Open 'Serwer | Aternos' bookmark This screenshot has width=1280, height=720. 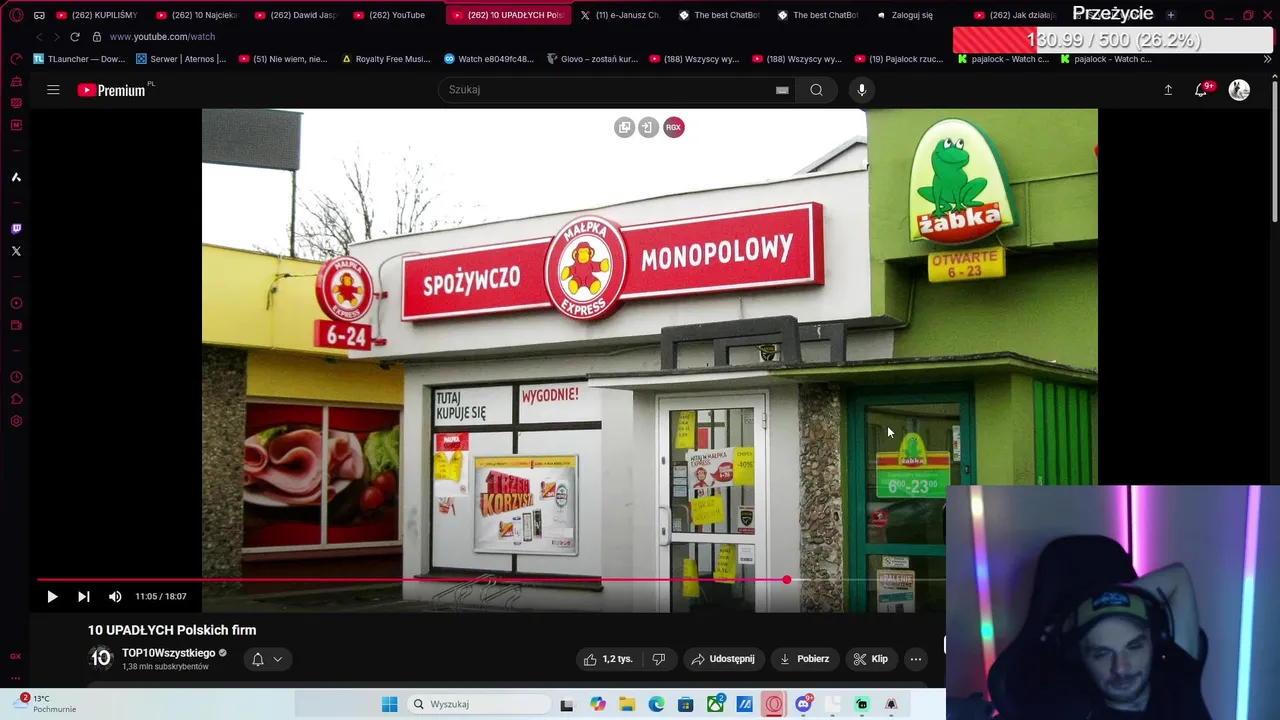(181, 59)
